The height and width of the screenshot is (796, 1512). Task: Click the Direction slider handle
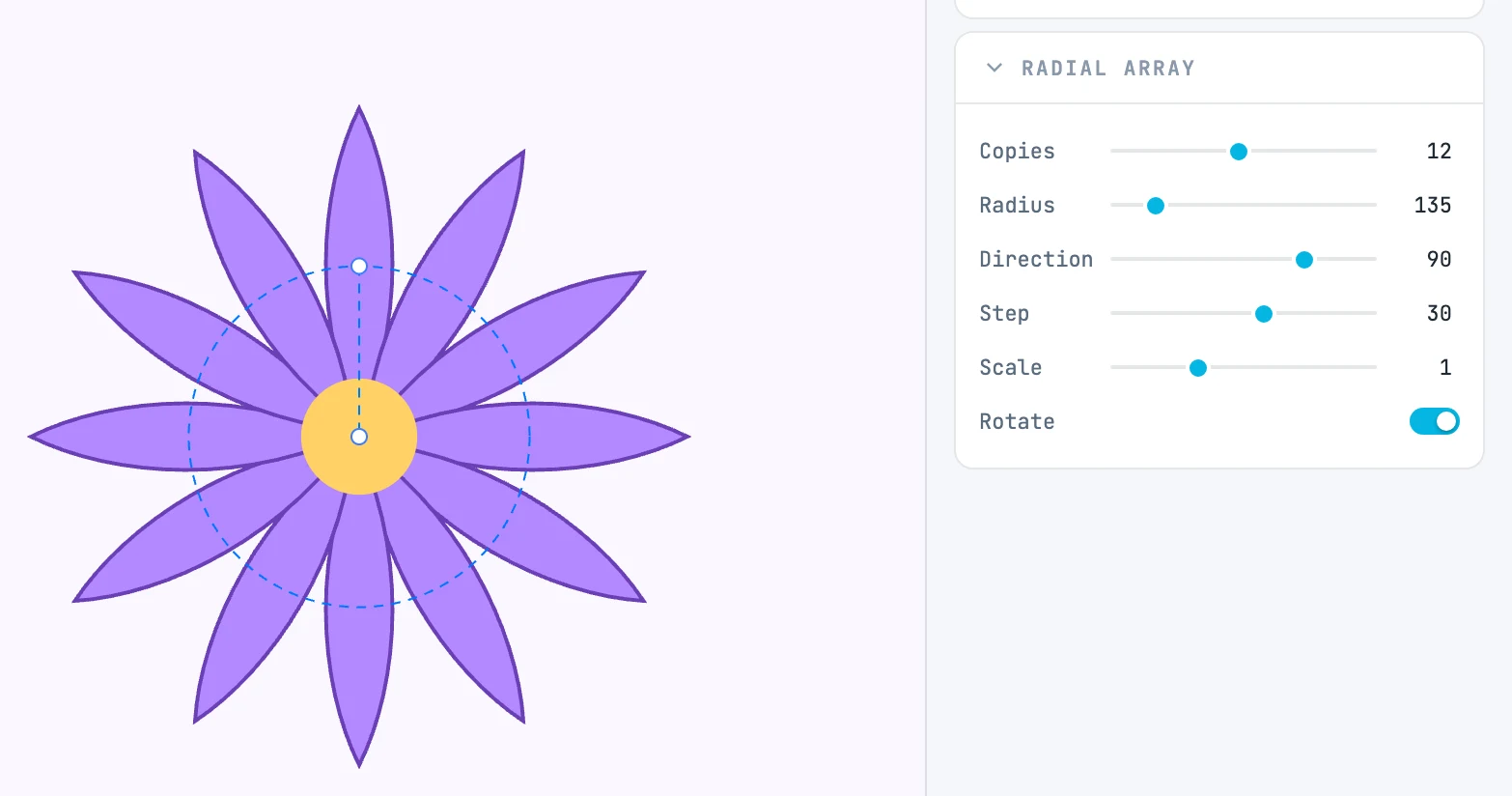[1304, 260]
